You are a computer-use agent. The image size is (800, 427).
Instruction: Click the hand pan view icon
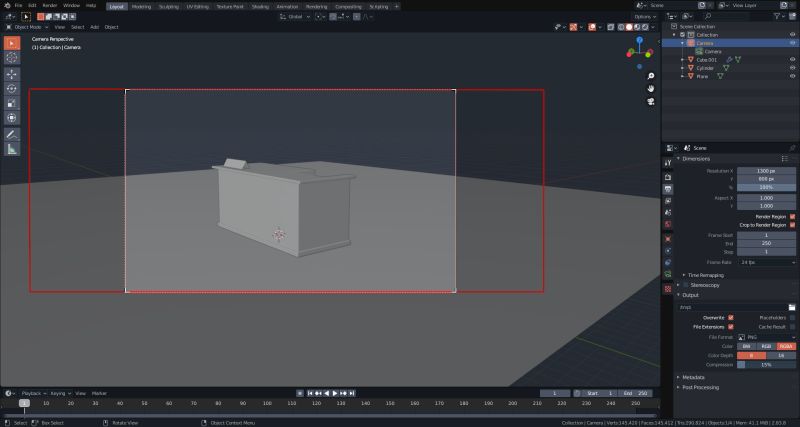point(651,89)
